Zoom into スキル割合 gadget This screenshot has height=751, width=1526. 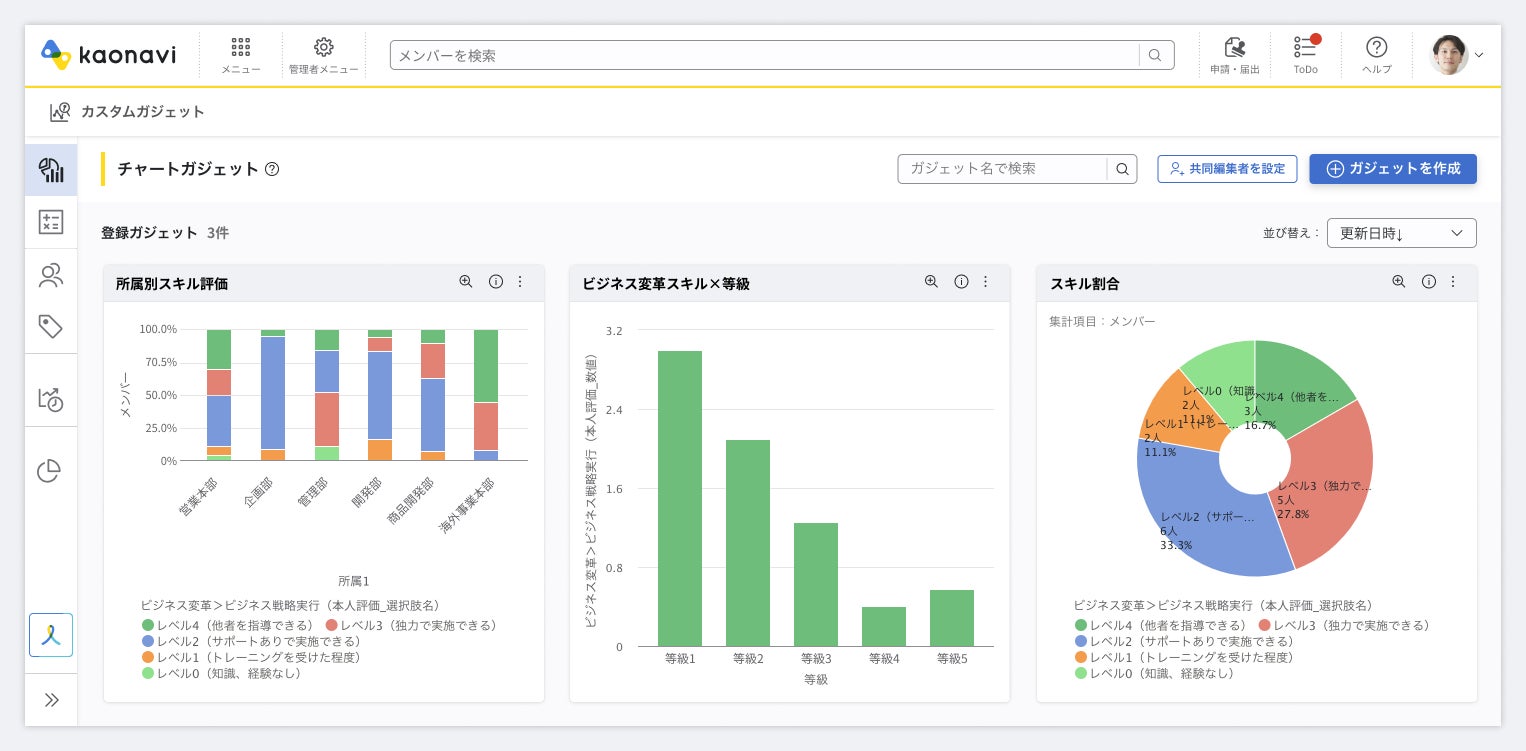tap(1399, 282)
